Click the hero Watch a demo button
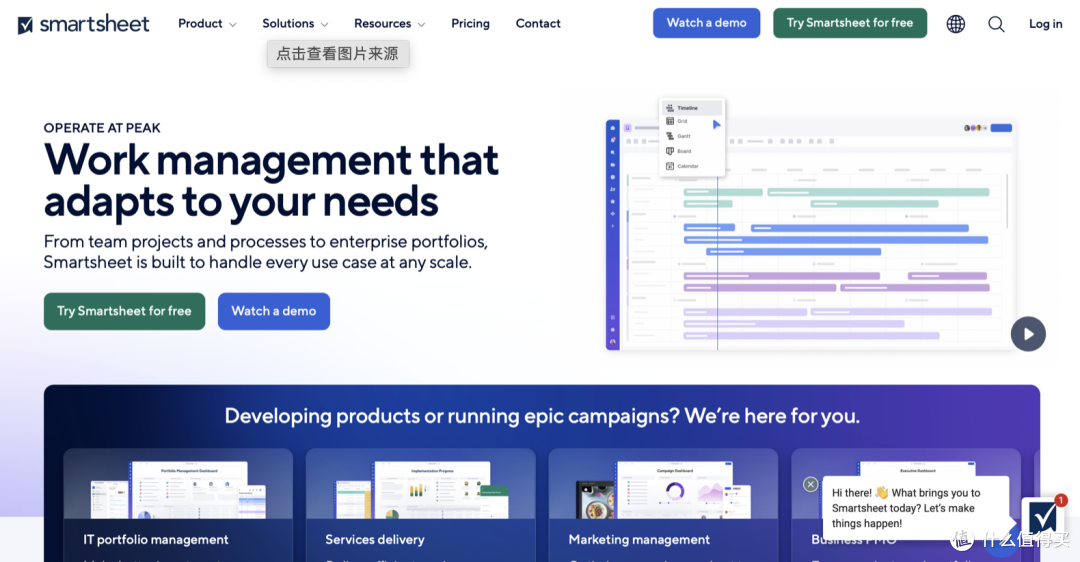Screen dimensions: 1080x562 (273, 311)
